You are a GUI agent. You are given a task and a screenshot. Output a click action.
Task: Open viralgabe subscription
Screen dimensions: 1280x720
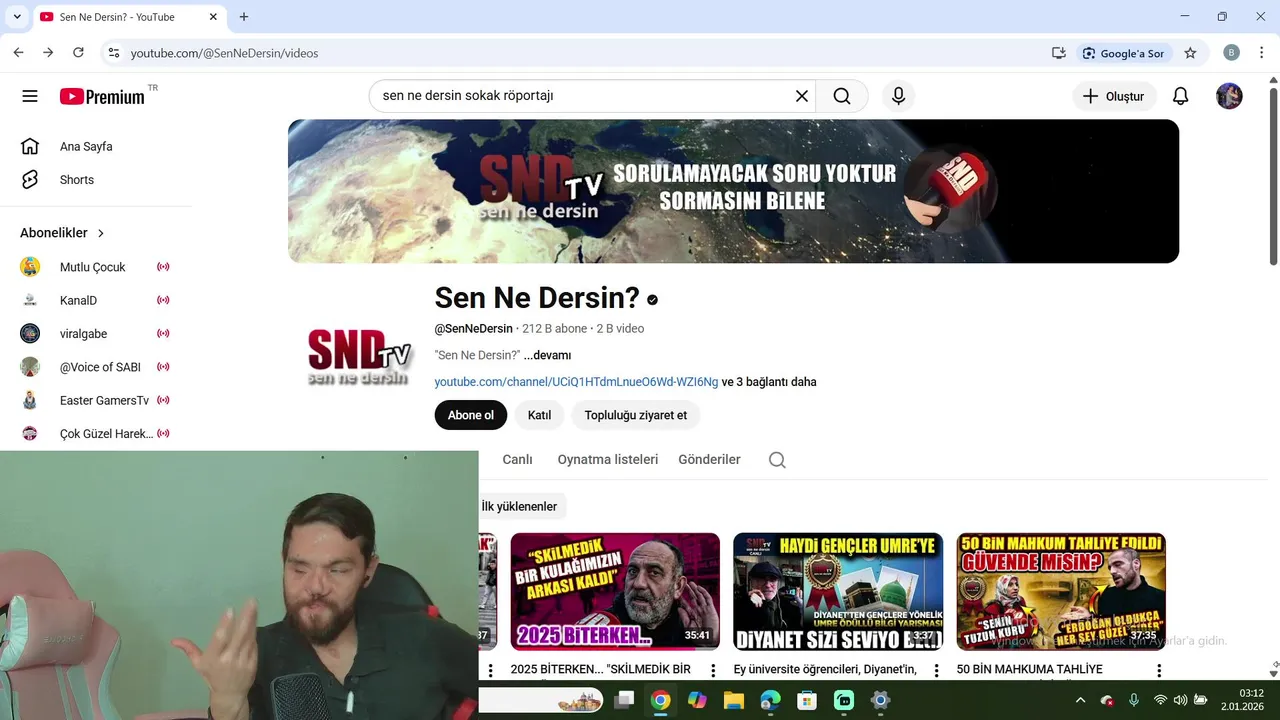96,334
